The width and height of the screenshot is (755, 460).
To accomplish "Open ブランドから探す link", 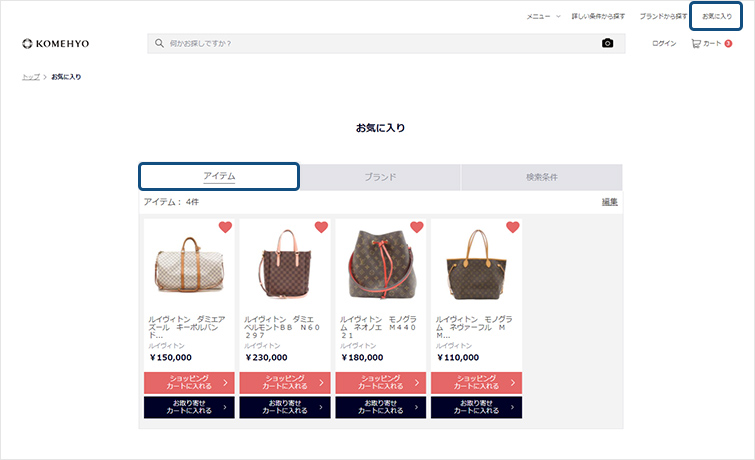I will click(663, 16).
